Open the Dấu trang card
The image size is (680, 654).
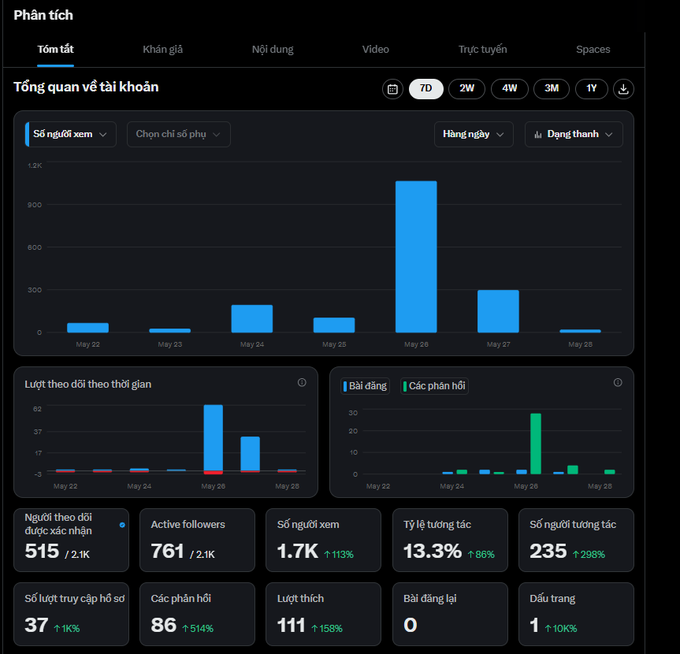coord(576,614)
